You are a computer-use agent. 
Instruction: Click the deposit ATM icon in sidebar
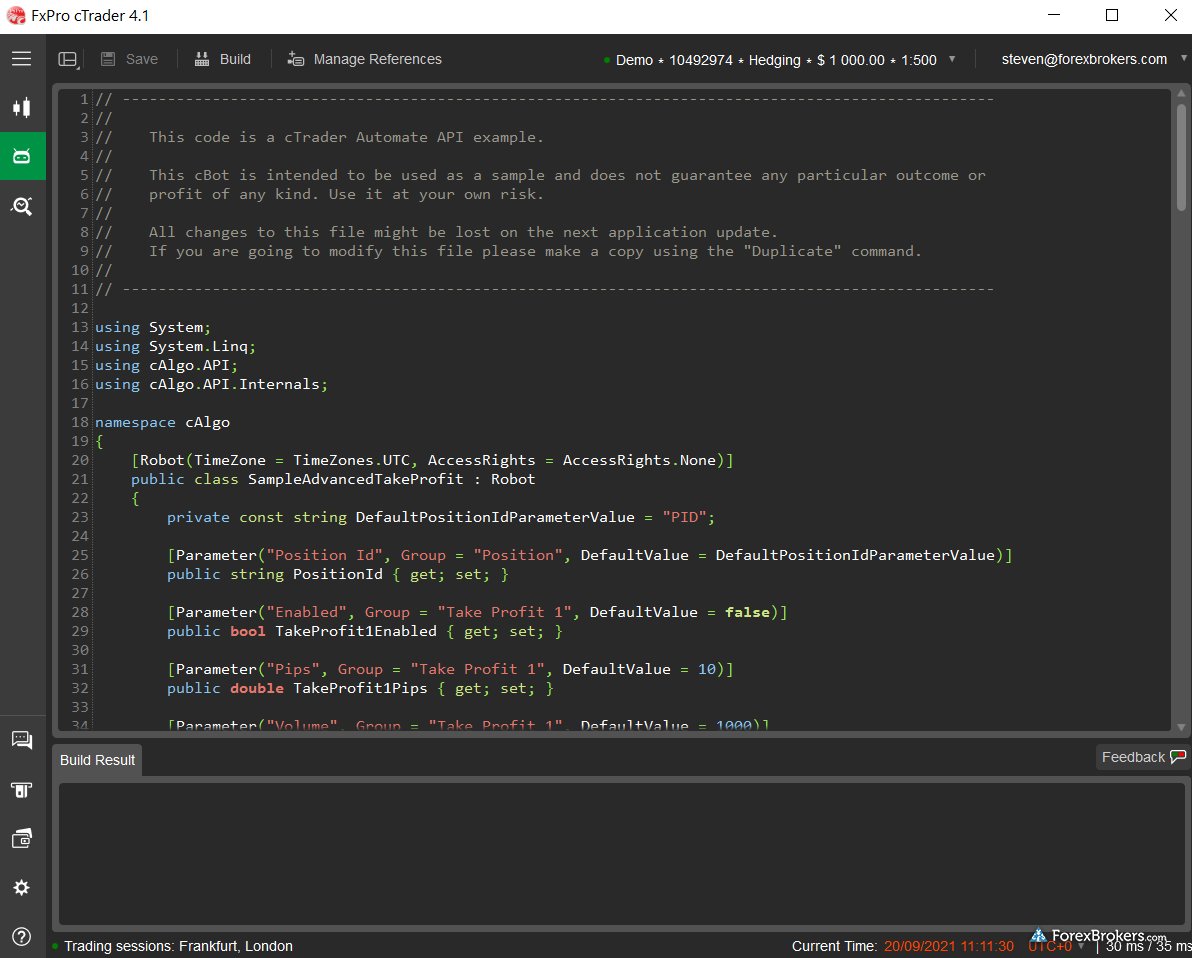click(x=21, y=790)
